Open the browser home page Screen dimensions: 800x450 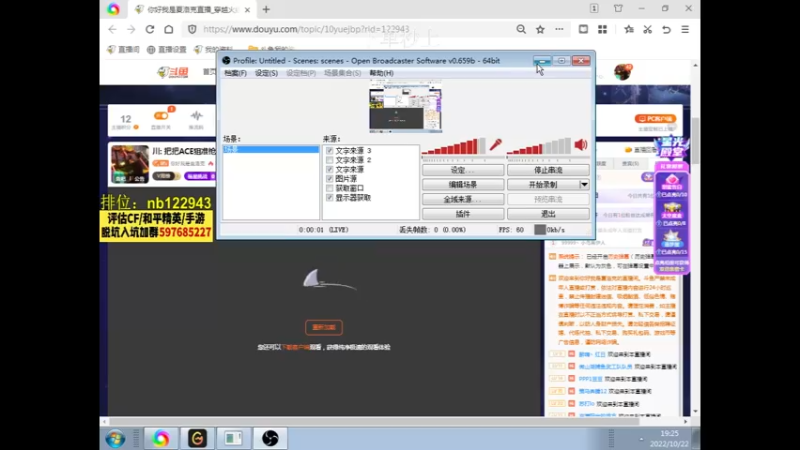pos(168,30)
